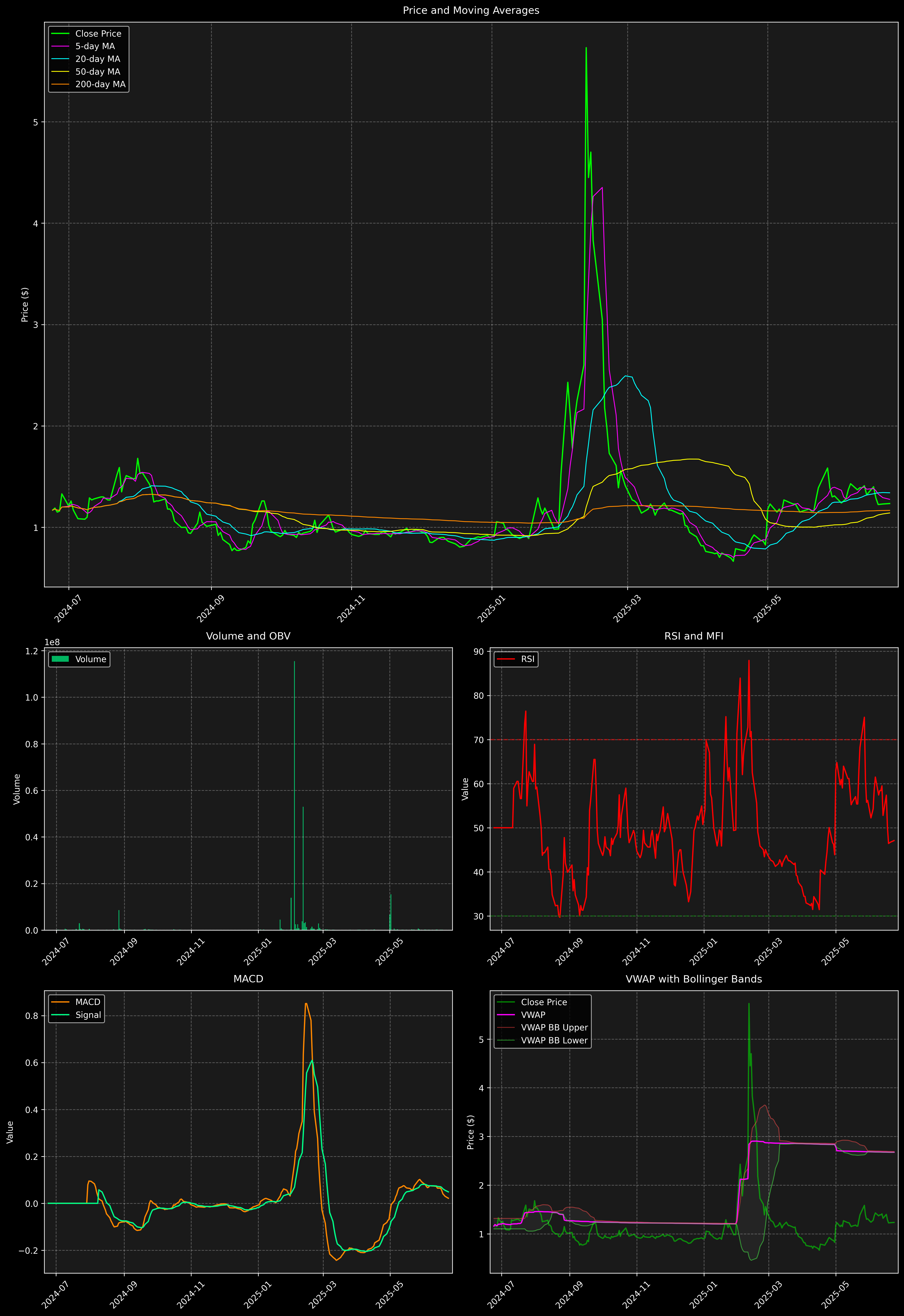The height and width of the screenshot is (1316, 904).
Task: Click the '1e8' scale label above the volume axis
Action: pos(52,642)
